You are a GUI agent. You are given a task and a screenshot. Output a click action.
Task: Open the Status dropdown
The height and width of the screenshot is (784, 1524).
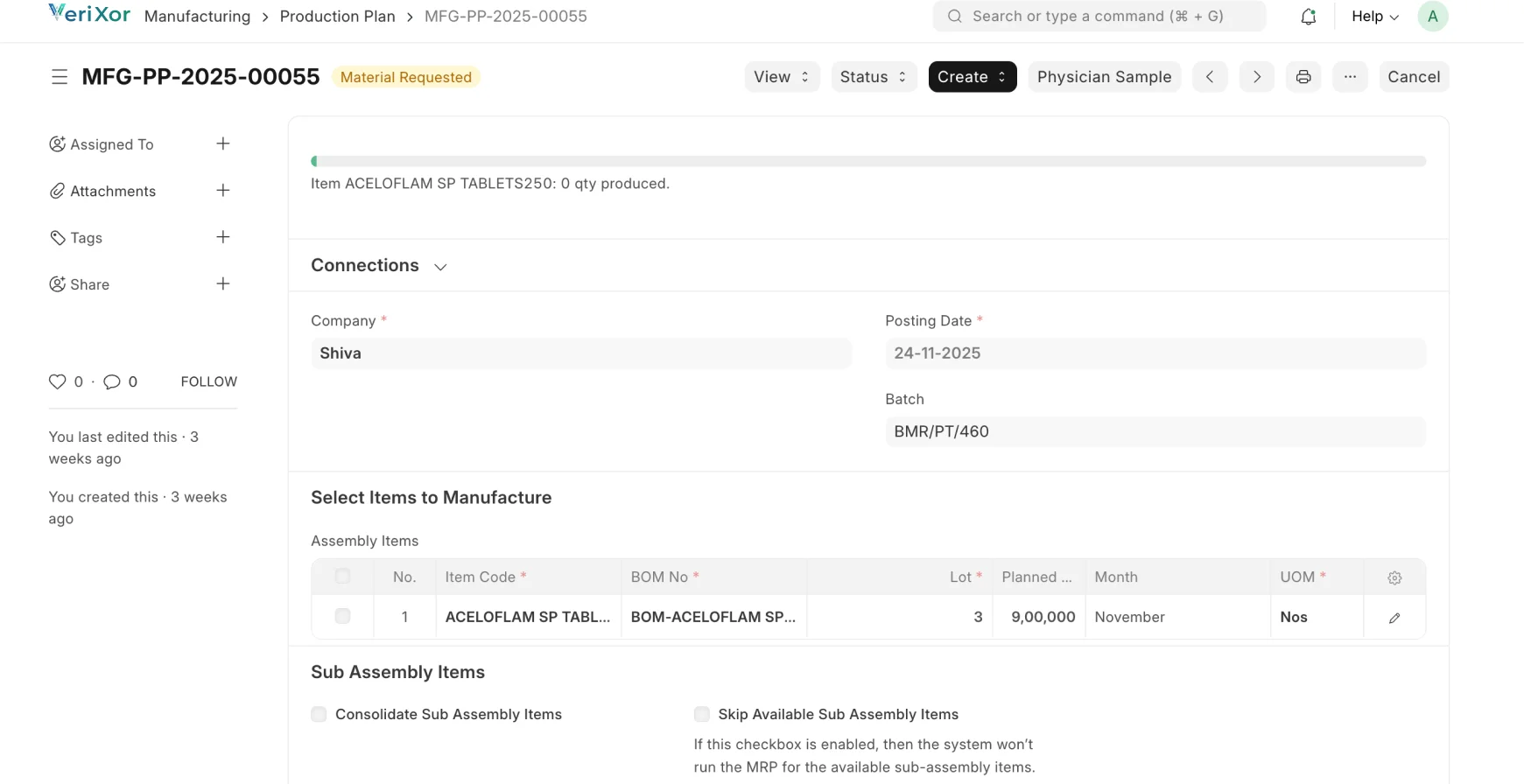(x=873, y=77)
